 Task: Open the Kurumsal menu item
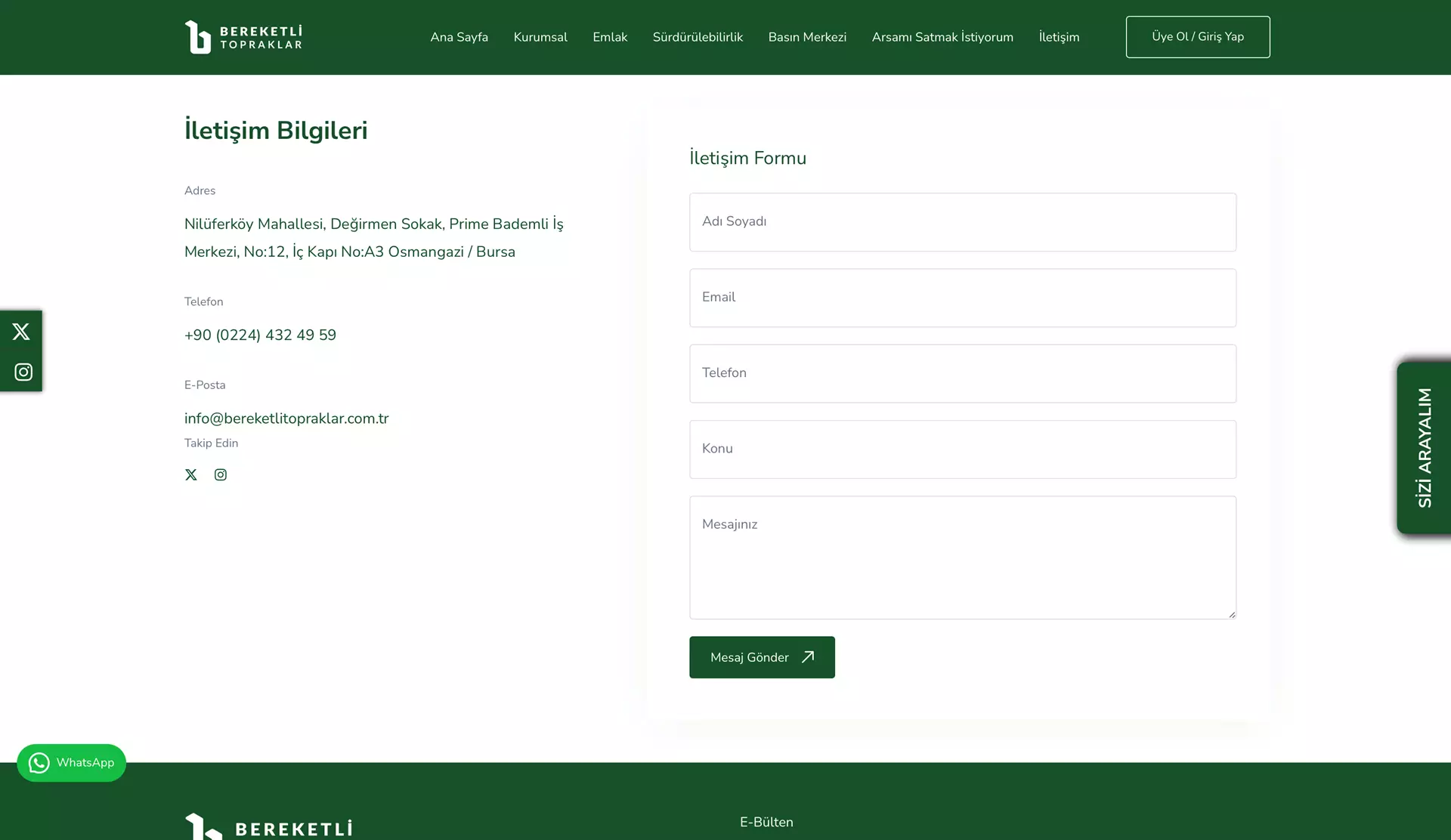pos(540,37)
